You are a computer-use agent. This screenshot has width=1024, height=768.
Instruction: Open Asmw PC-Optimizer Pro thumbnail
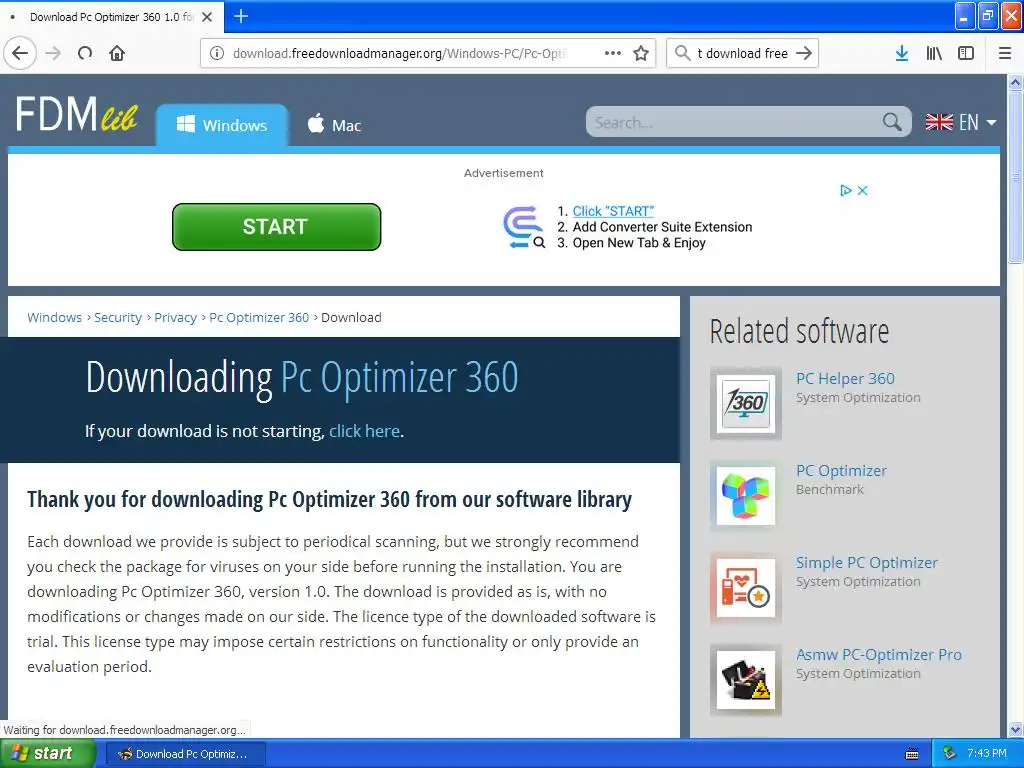(x=746, y=680)
